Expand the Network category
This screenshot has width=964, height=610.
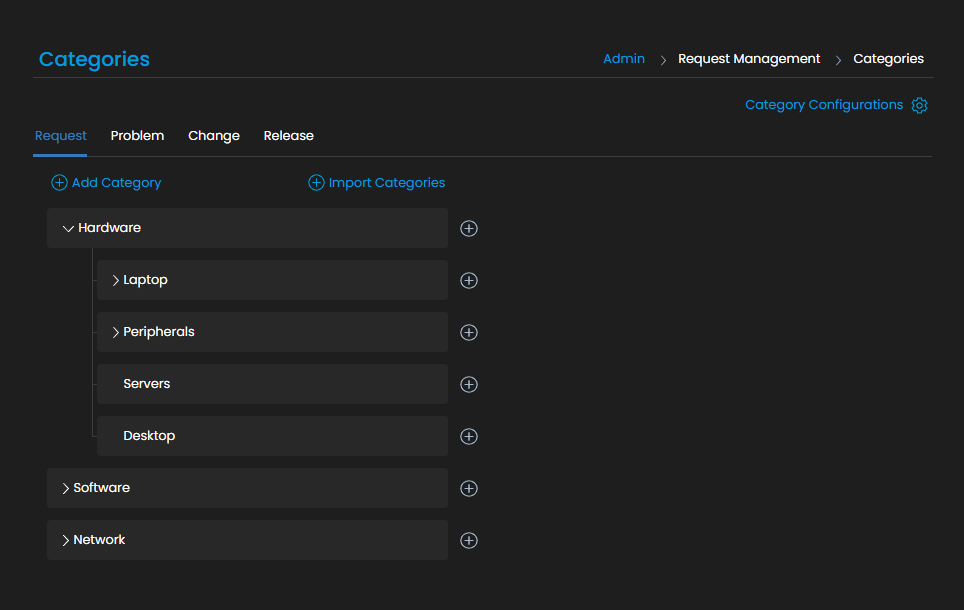point(66,540)
